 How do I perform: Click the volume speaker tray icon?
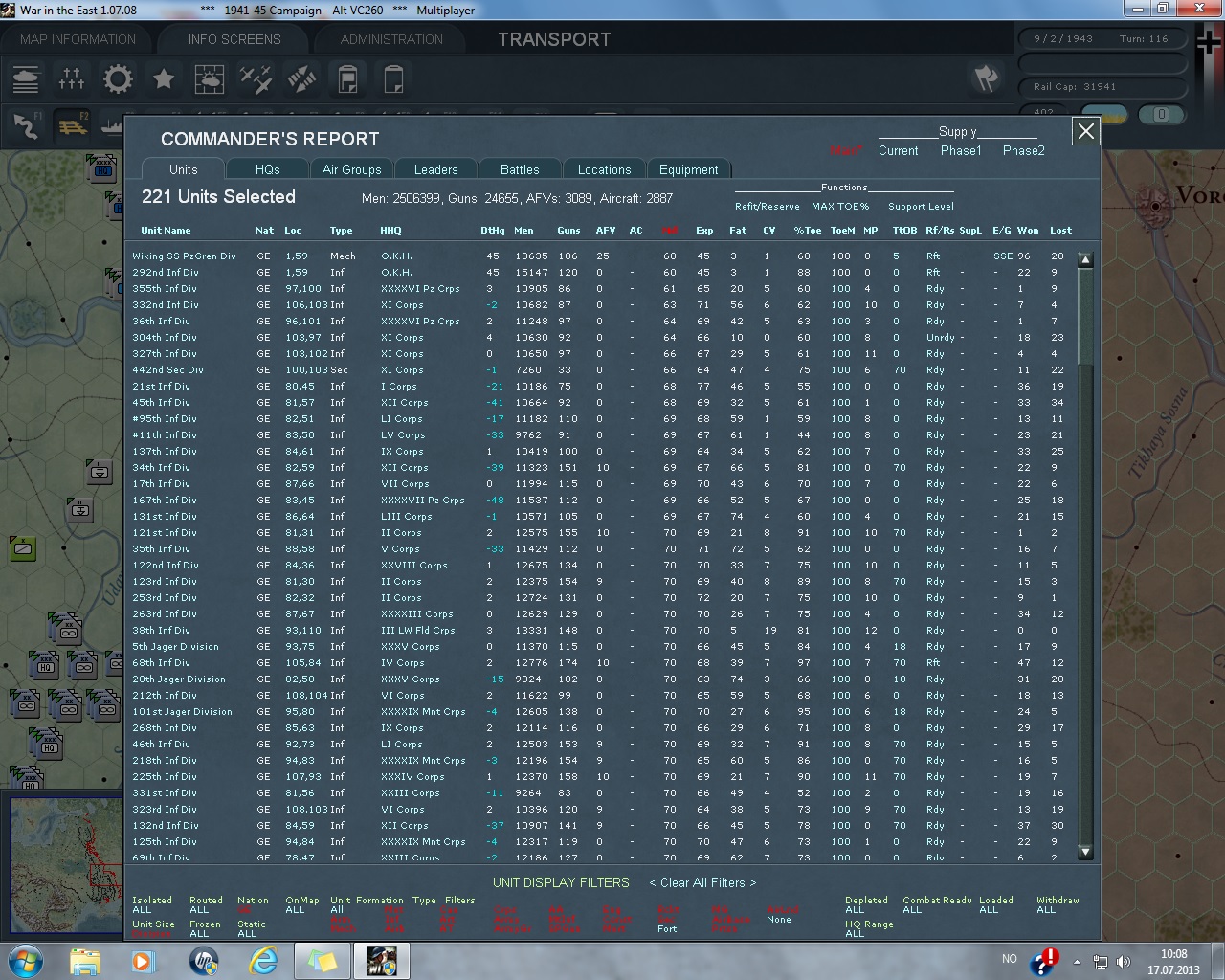point(1124,962)
